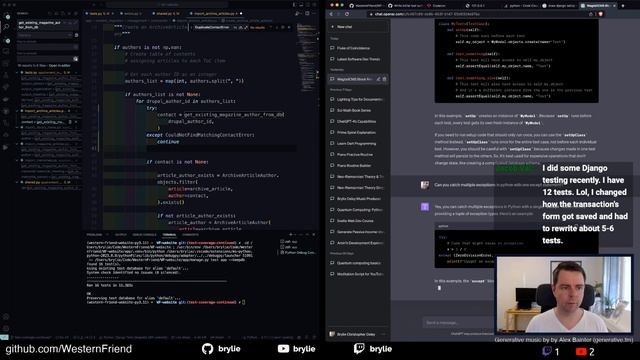Collapse shared.py search results group

pyautogui.click(x=17, y=182)
